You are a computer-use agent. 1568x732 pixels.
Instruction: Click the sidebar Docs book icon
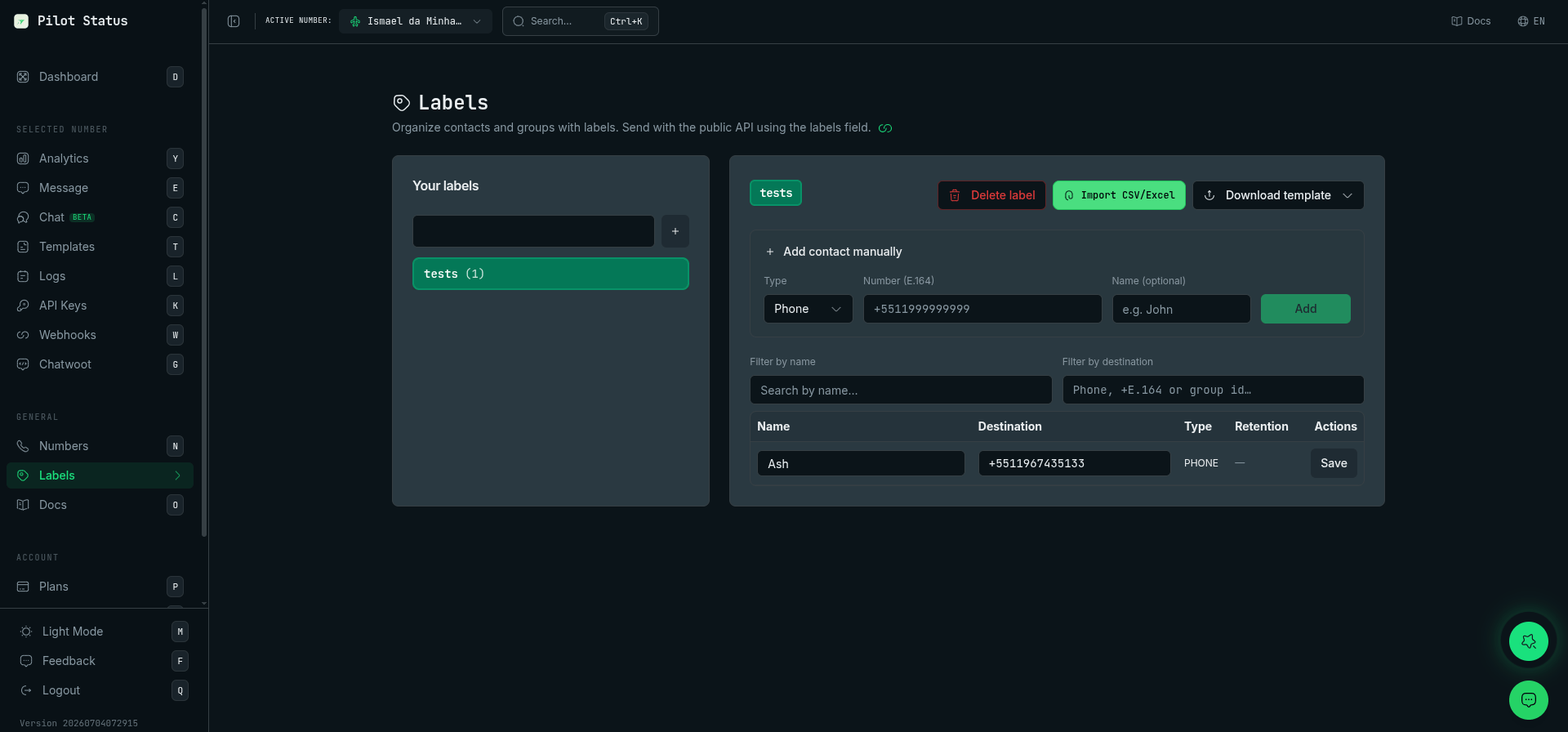(23, 505)
